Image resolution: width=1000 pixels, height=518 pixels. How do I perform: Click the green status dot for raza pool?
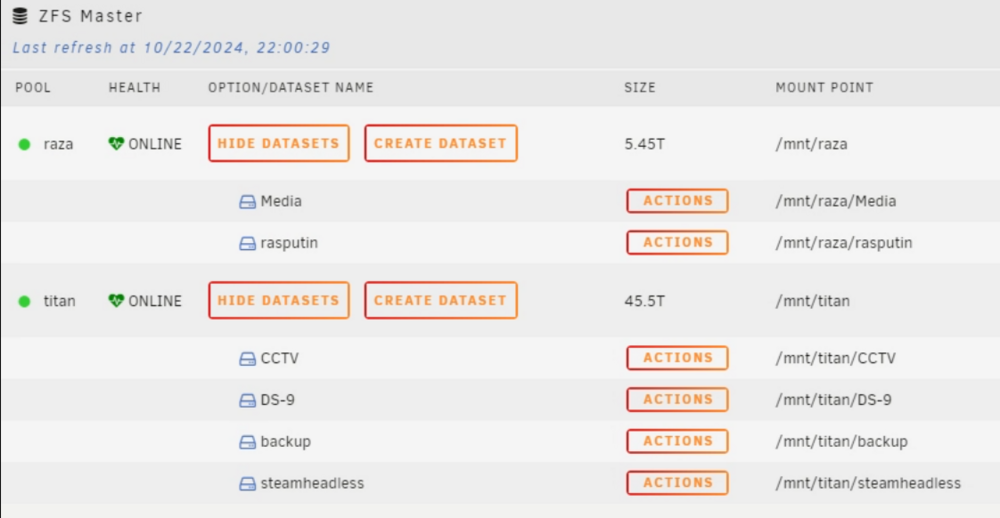[x=24, y=144]
